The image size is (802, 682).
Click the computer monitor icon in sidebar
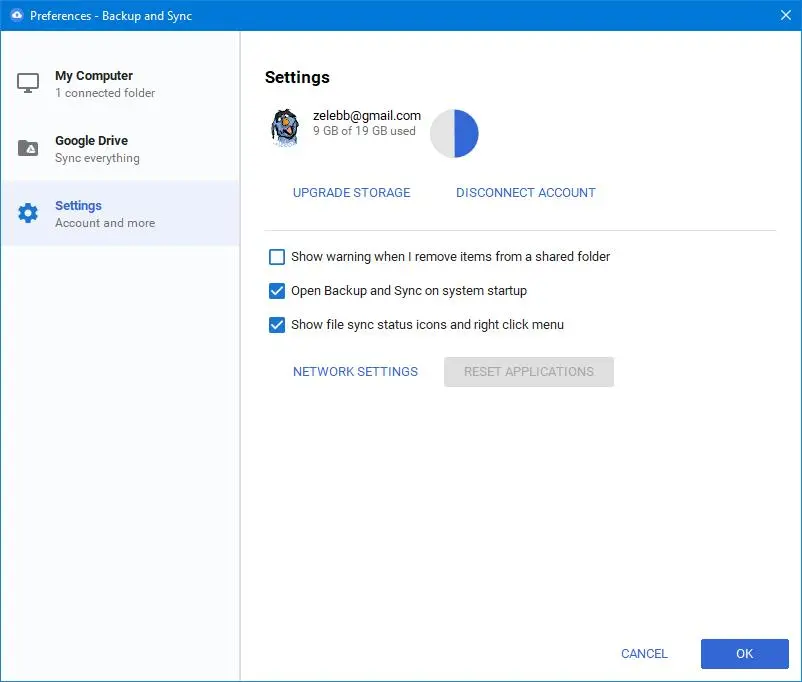coord(28,83)
